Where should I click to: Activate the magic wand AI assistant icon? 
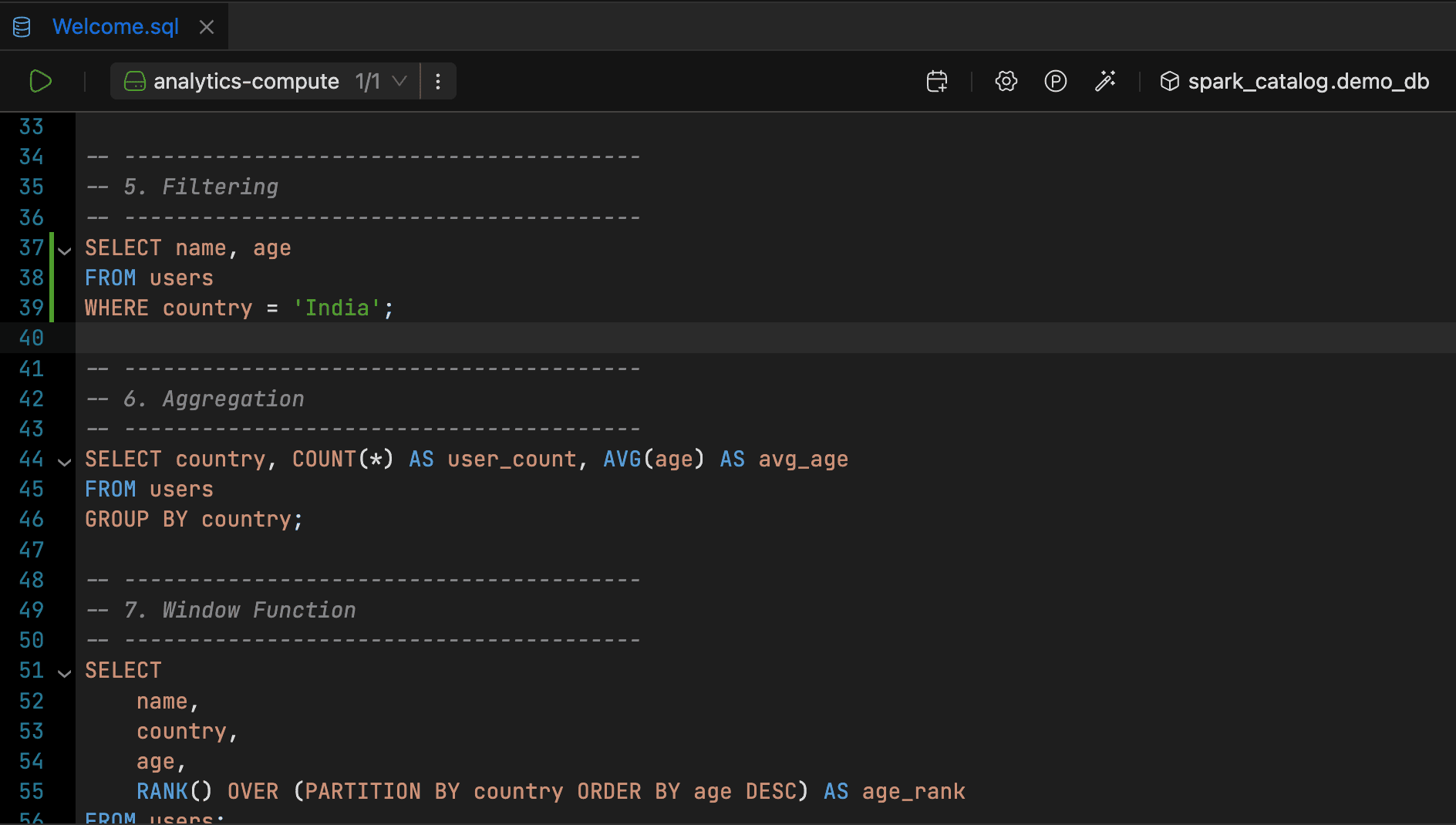[x=1106, y=81]
